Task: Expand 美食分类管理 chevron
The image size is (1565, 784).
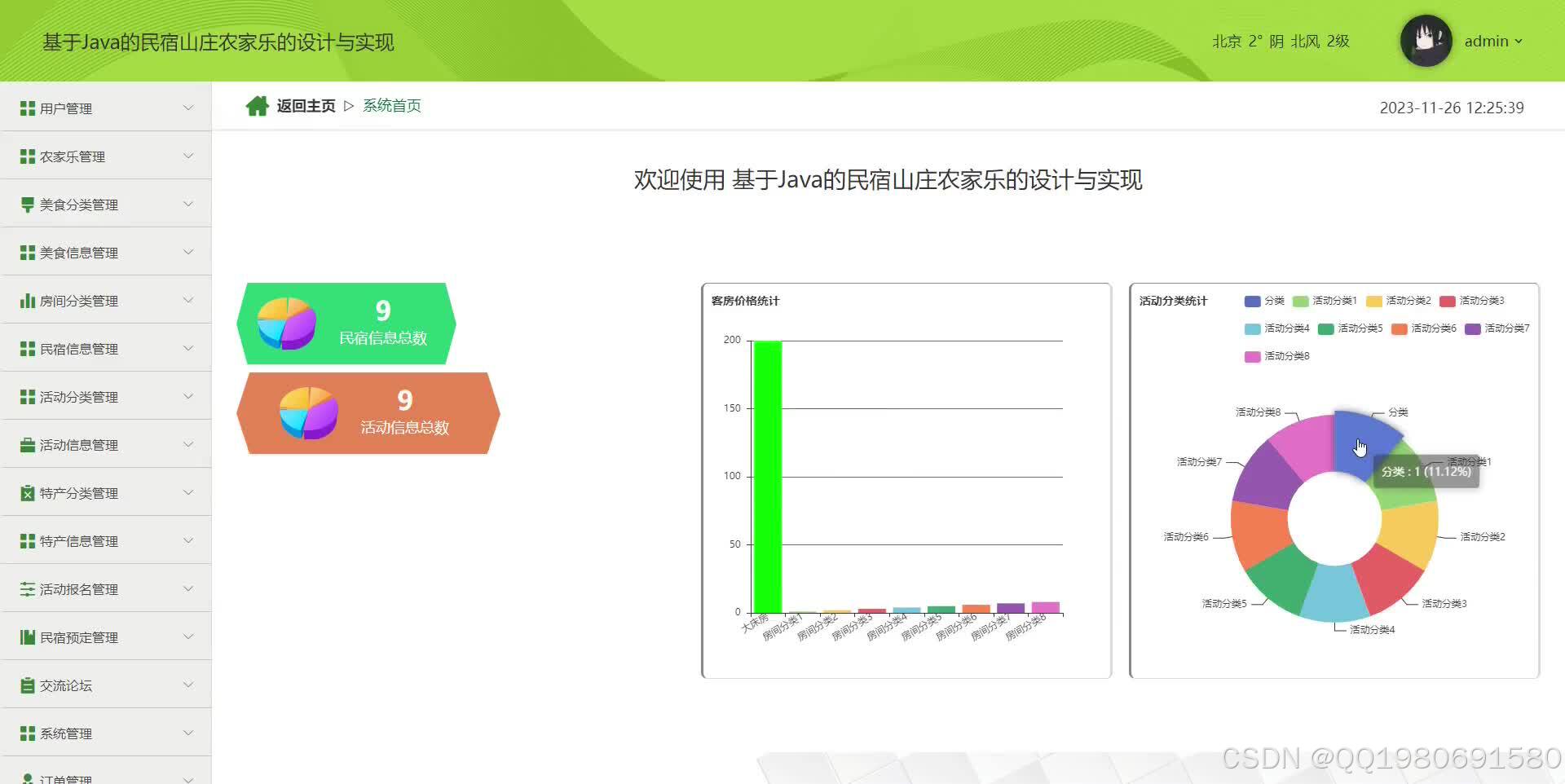Action: coord(188,204)
